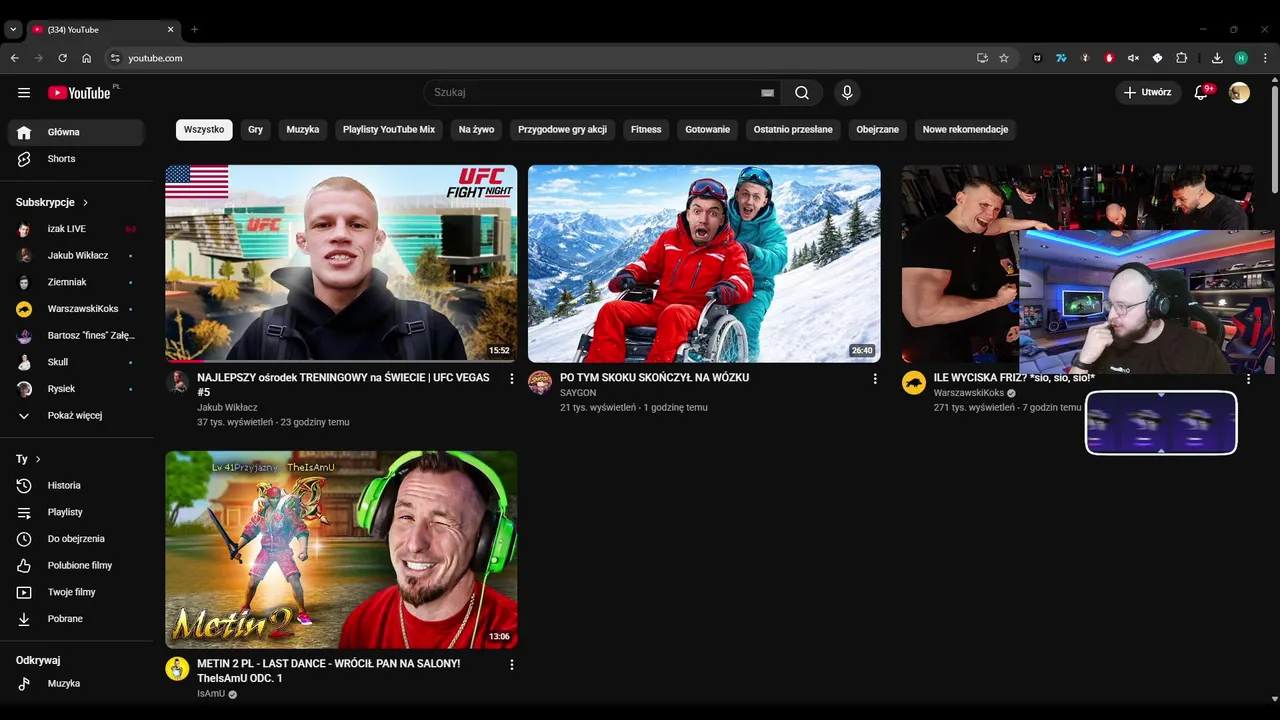Open Playlisty in the sidebar
Image resolution: width=1280 pixels, height=720 pixels.
[76, 512]
